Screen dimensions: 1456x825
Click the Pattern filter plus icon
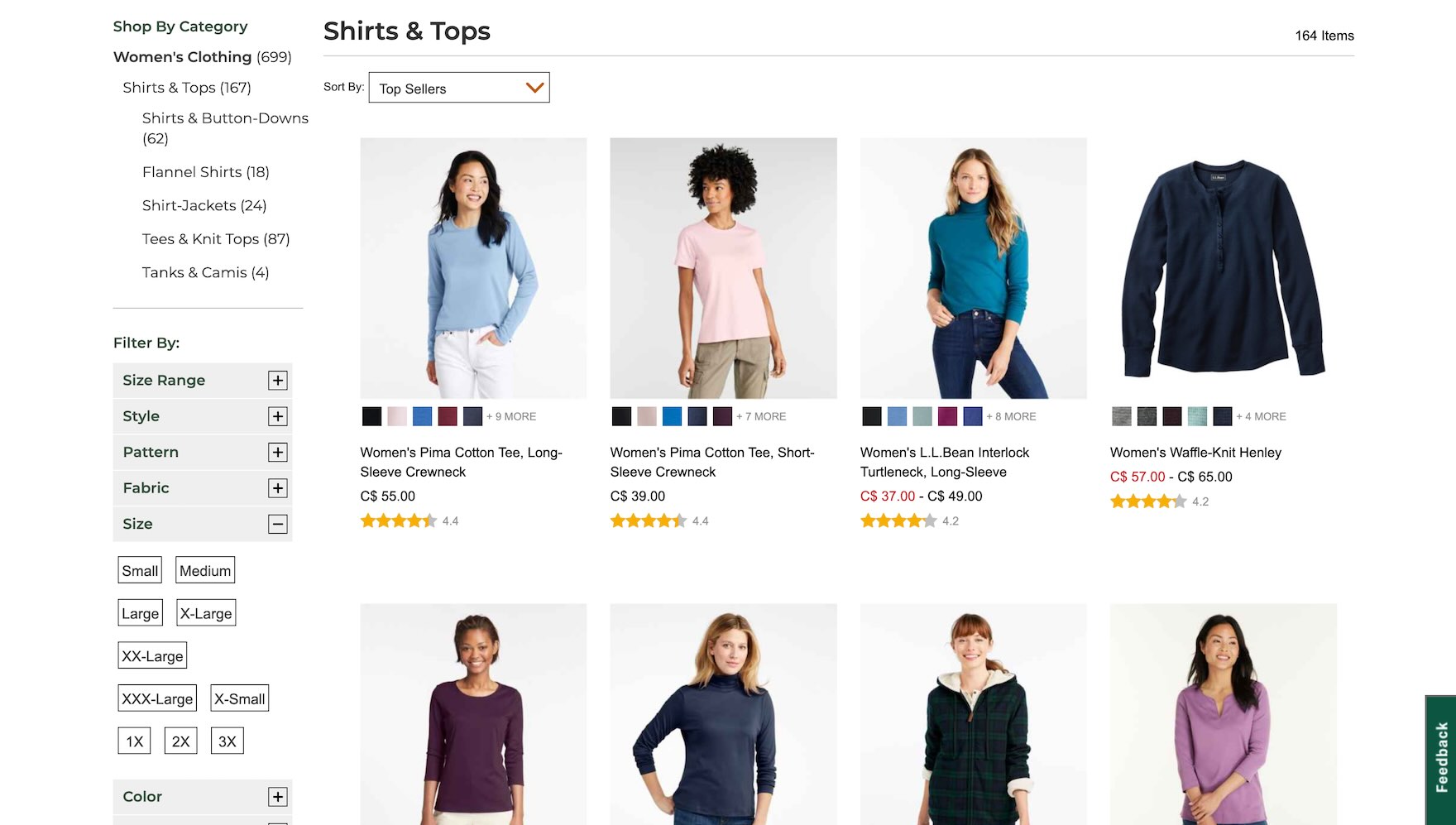pos(278,452)
